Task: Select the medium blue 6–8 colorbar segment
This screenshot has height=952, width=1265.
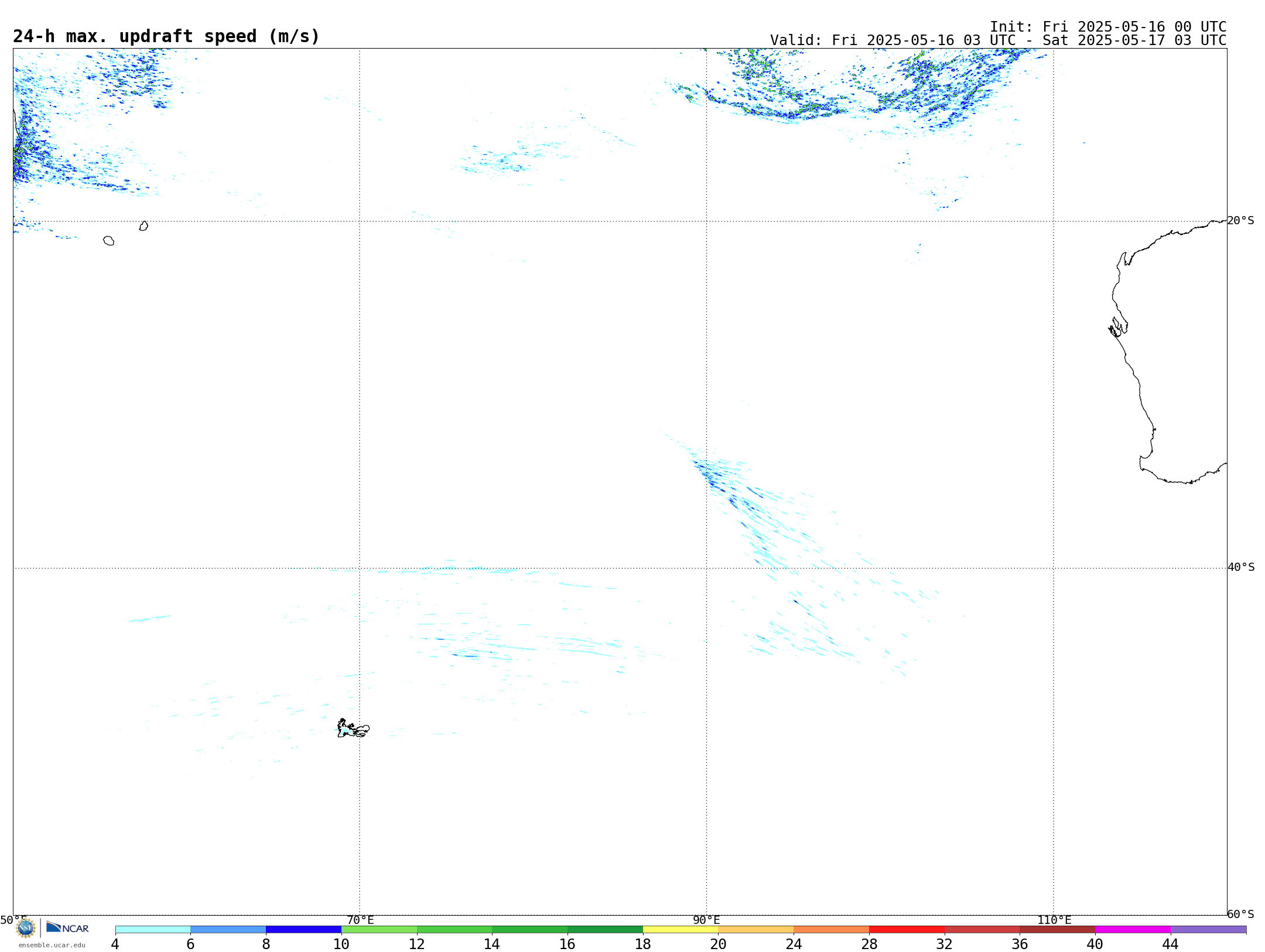Action: coord(228,929)
